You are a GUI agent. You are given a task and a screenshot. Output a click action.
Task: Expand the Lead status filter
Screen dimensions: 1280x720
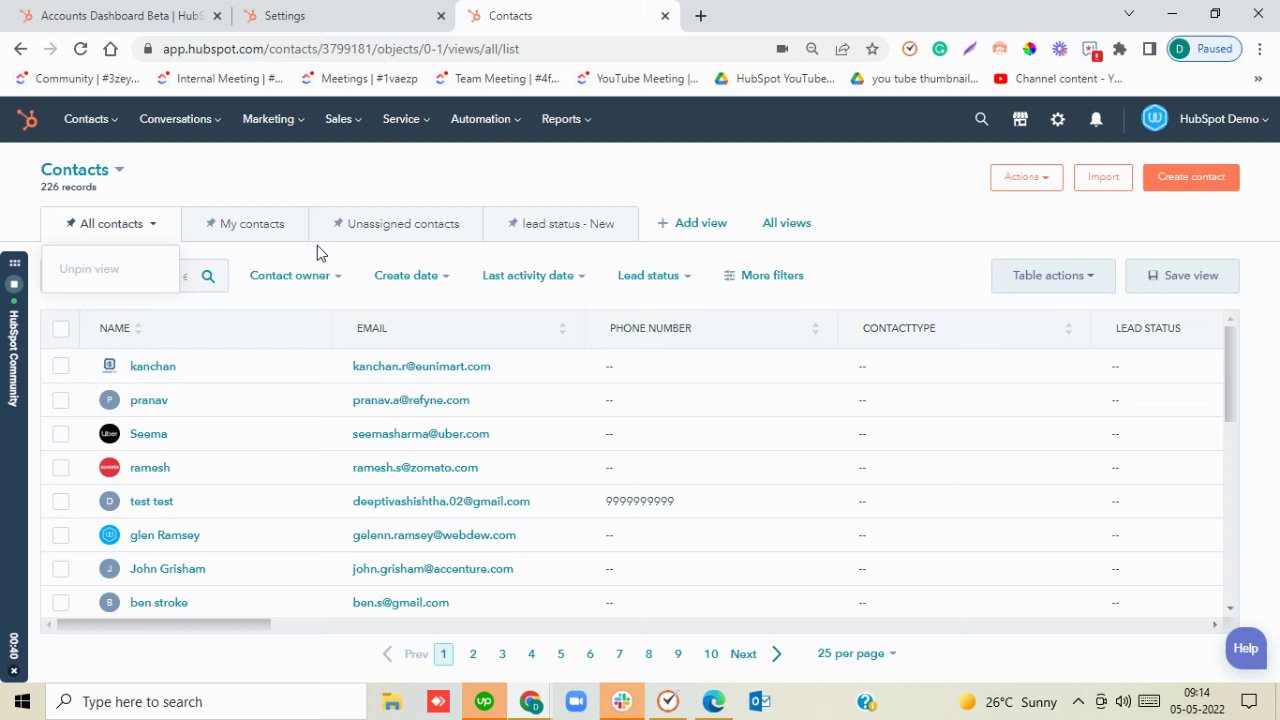coord(655,276)
